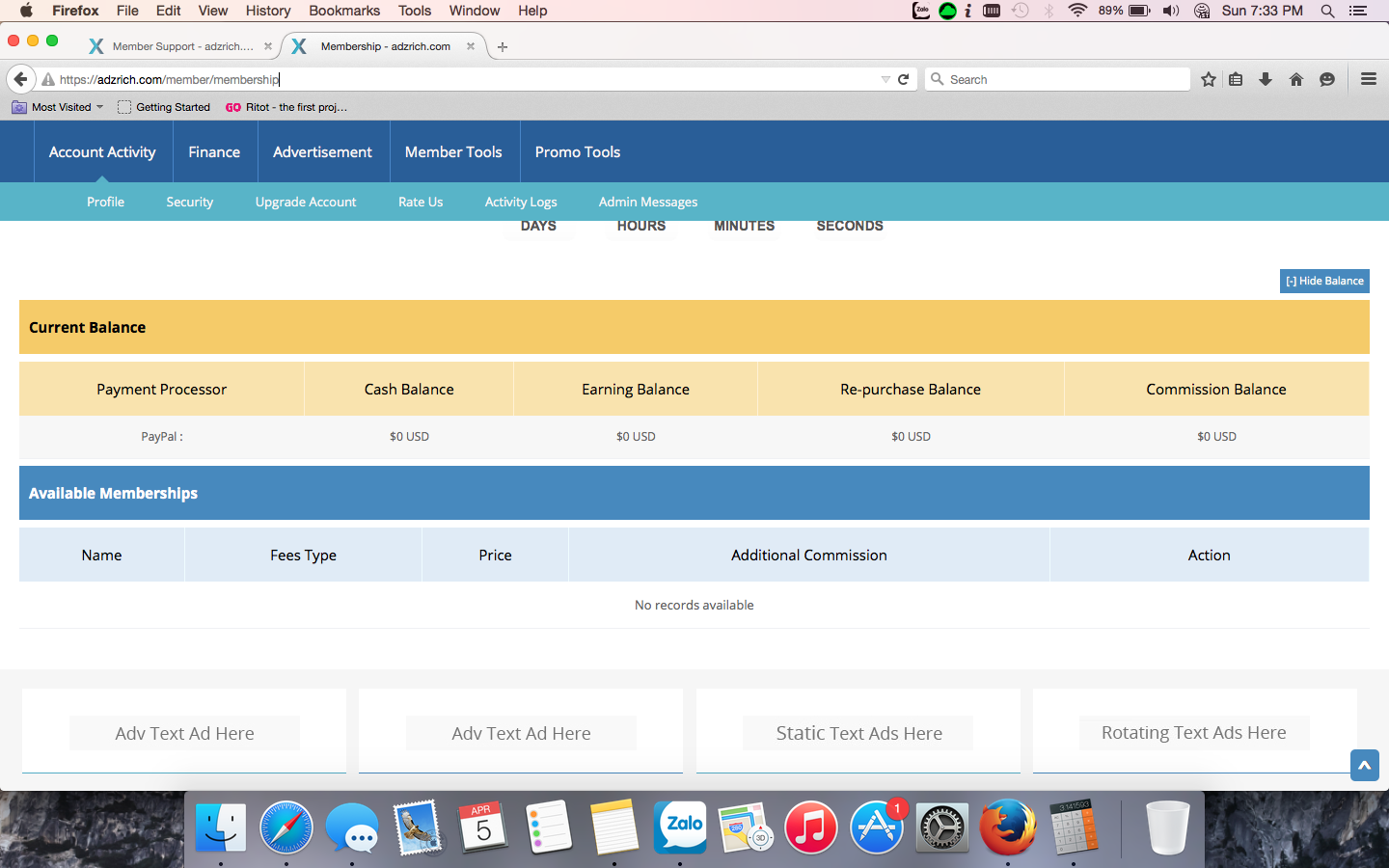This screenshot has width=1389, height=868.
Task: View the Activity Logs page
Action: [521, 202]
